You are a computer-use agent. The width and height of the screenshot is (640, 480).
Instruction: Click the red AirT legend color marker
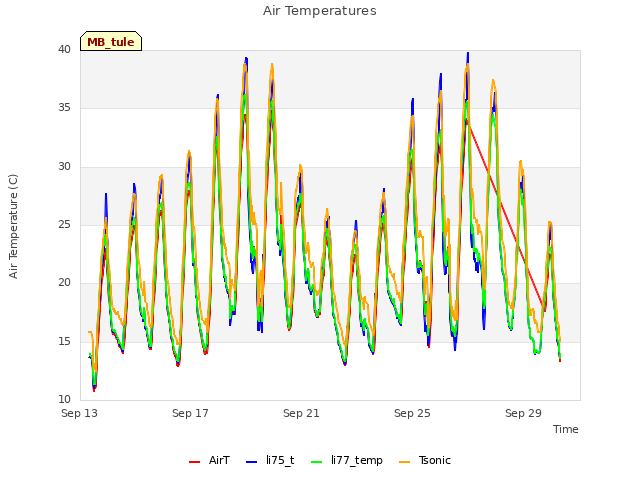pos(194,462)
